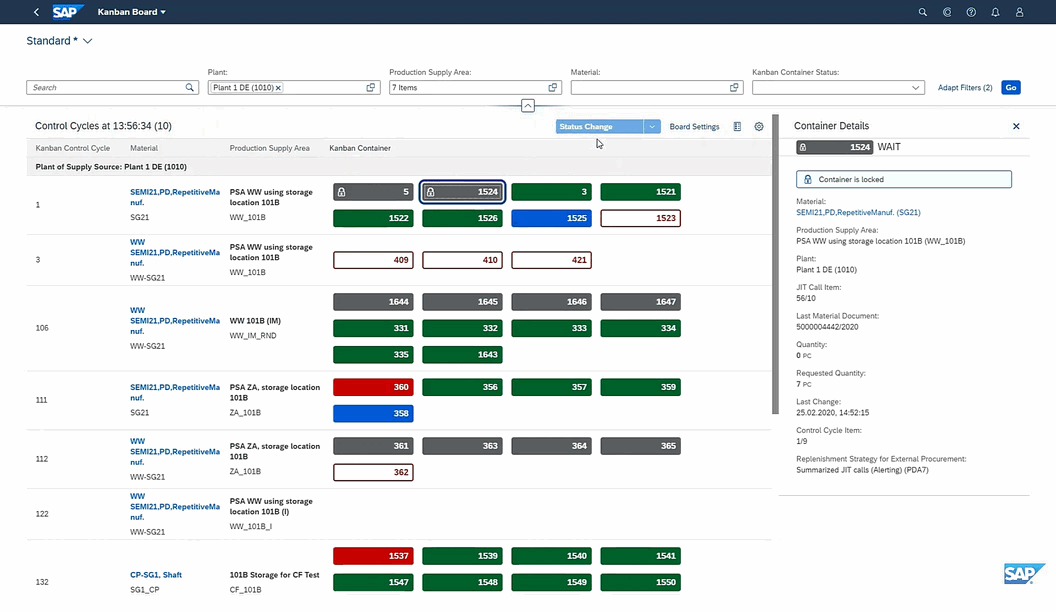Open the help question mark icon
Image resolution: width=1056 pixels, height=612 pixels.
point(971,12)
